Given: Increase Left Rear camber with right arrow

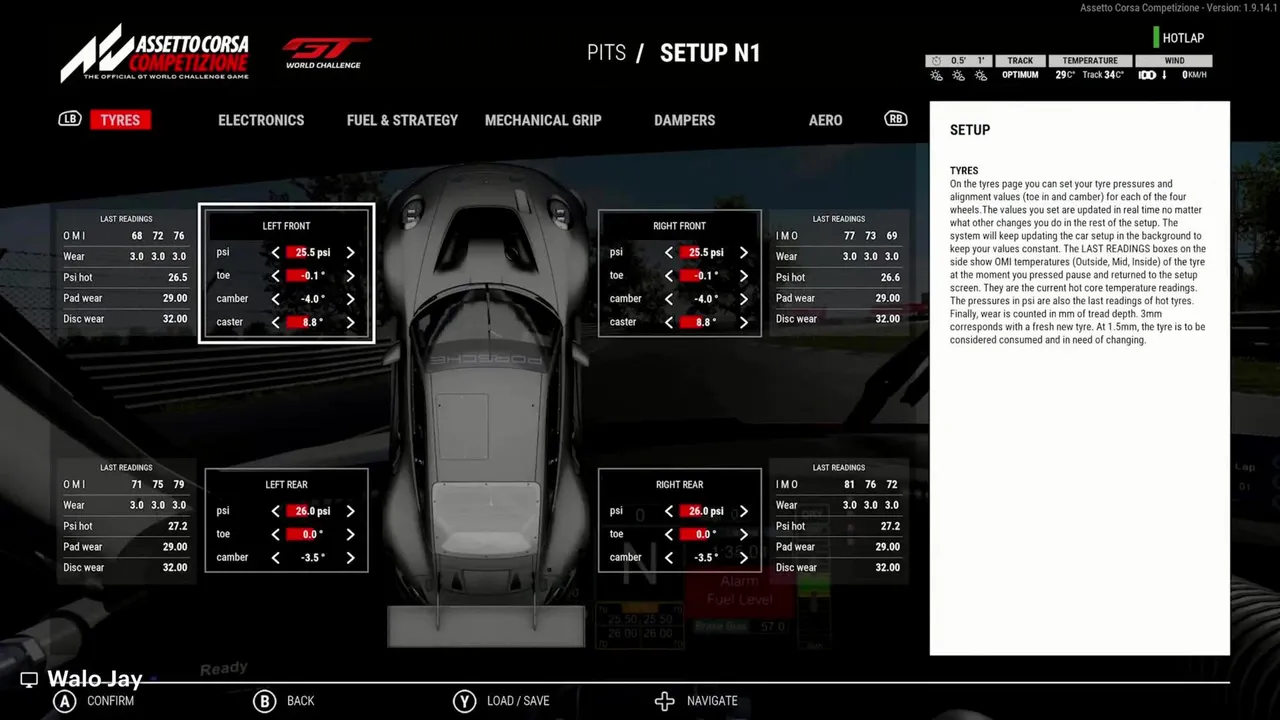Looking at the screenshot, I should (x=350, y=557).
